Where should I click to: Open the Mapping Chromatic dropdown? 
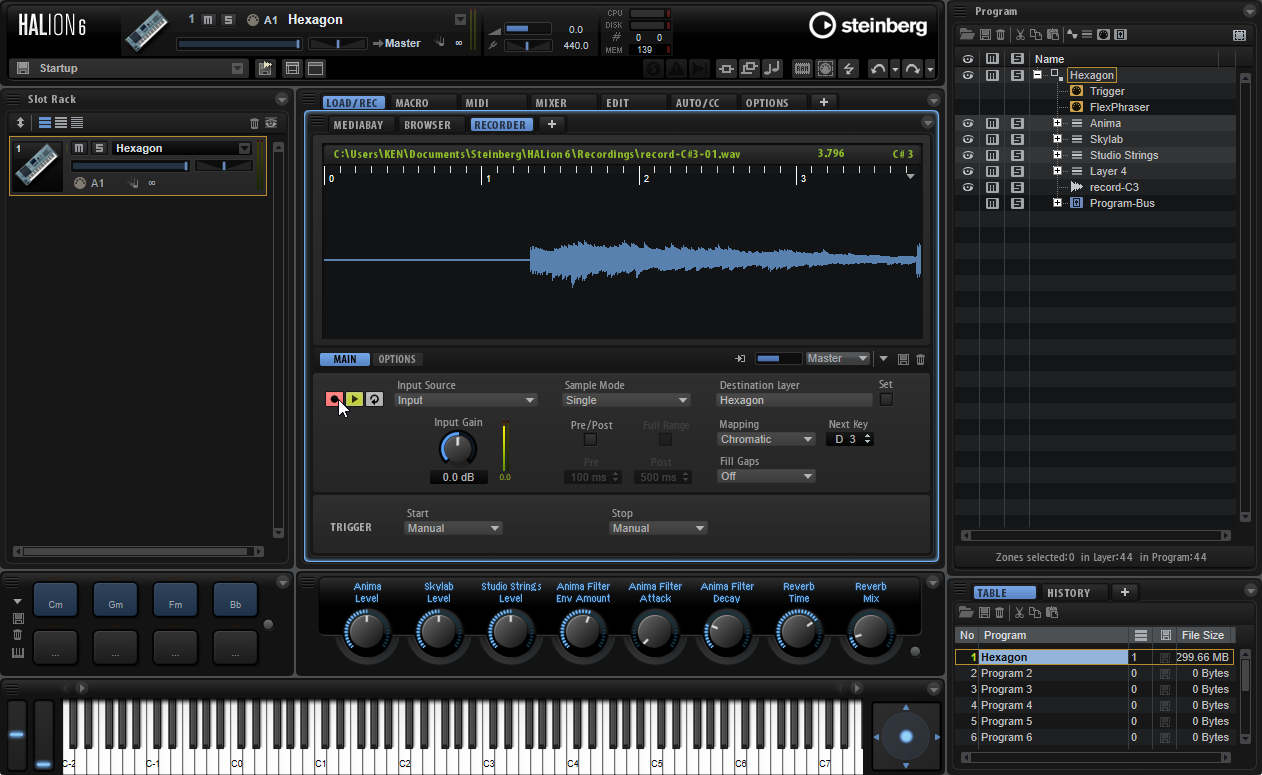tap(767, 439)
